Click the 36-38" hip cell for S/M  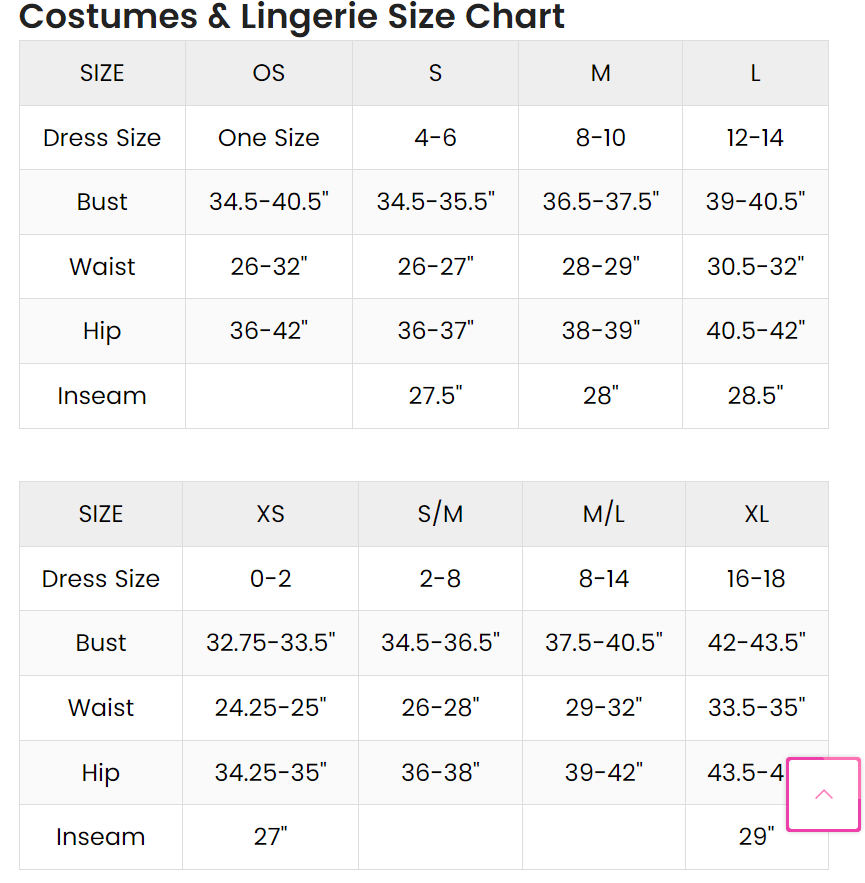[440, 773]
